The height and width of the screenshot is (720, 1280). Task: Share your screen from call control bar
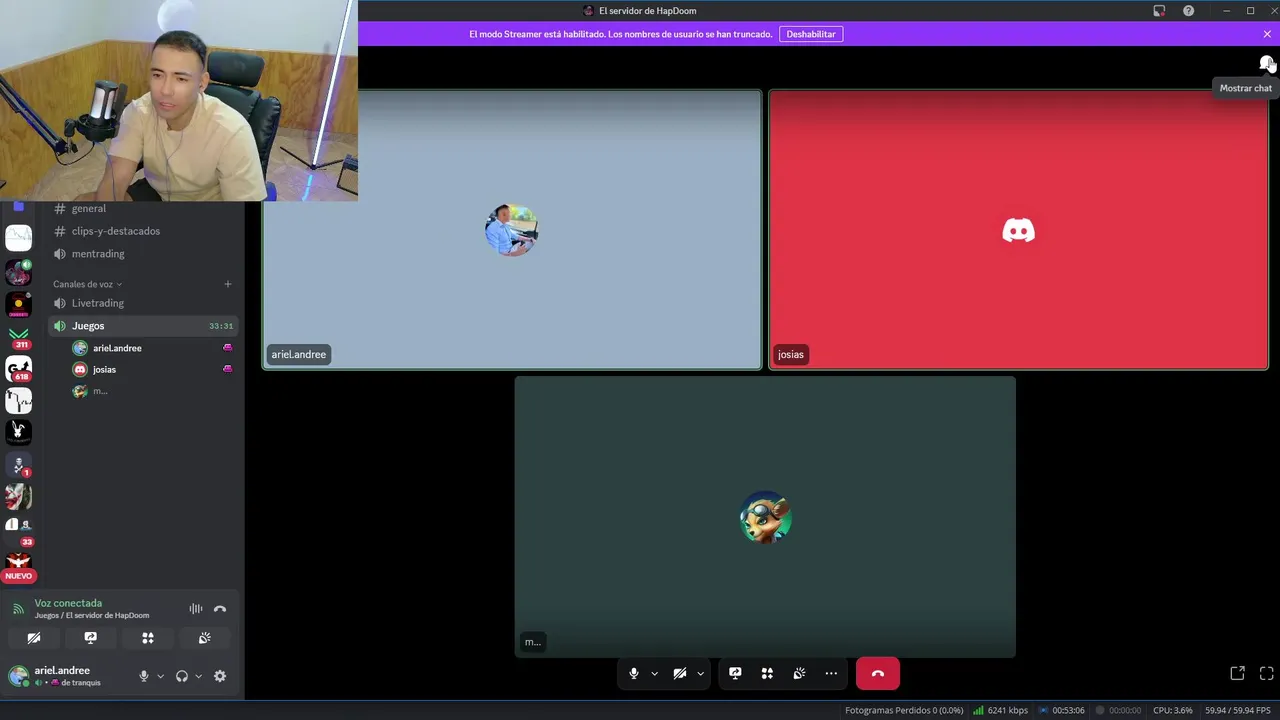click(x=735, y=674)
